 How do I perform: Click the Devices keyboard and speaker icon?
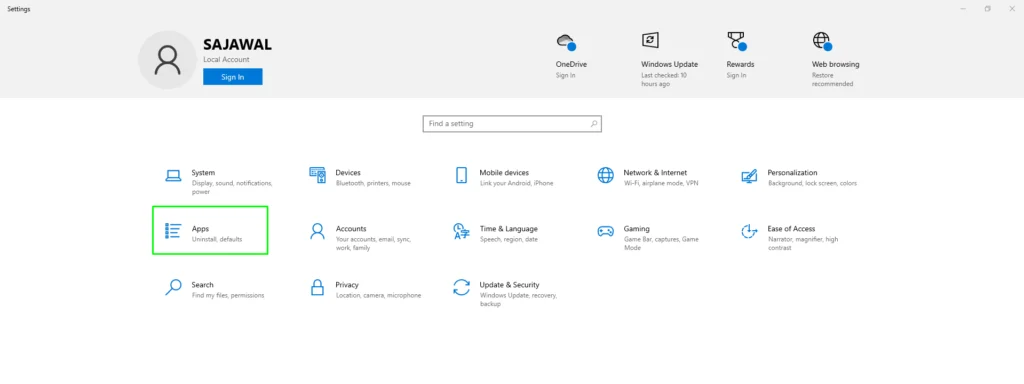click(x=317, y=175)
